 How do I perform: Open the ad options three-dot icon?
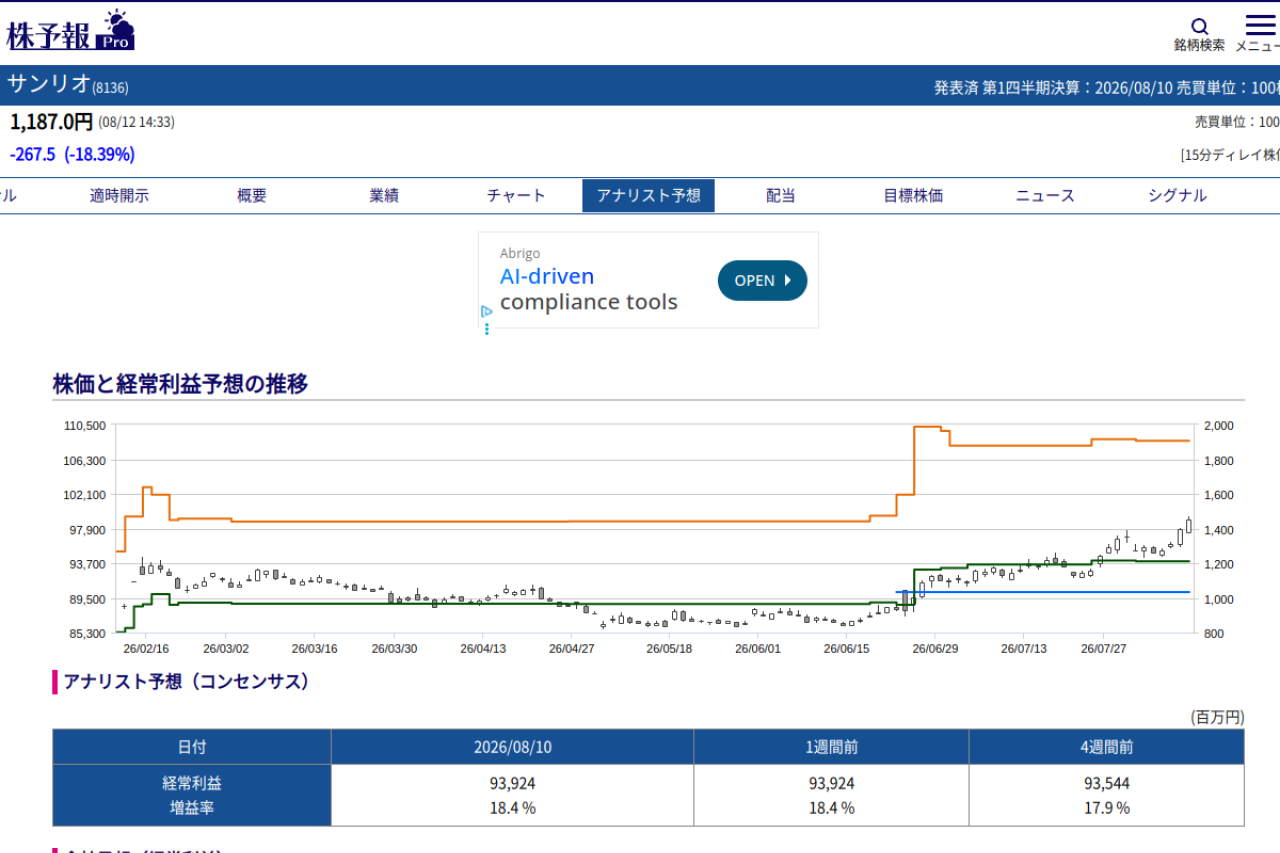[x=487, y=328]
